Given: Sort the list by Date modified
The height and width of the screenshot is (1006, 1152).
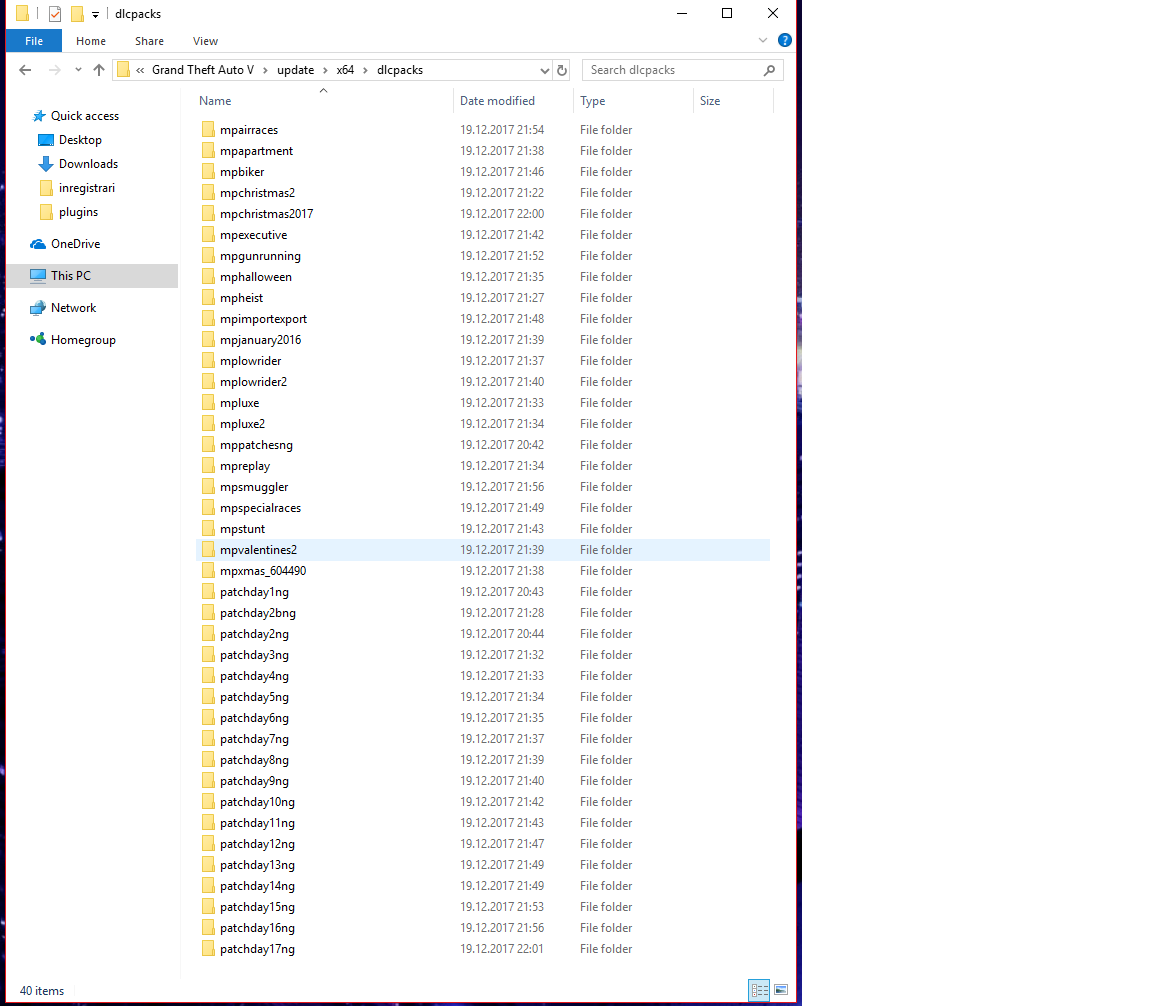Looking at the screenshot, I should point(514,101).
